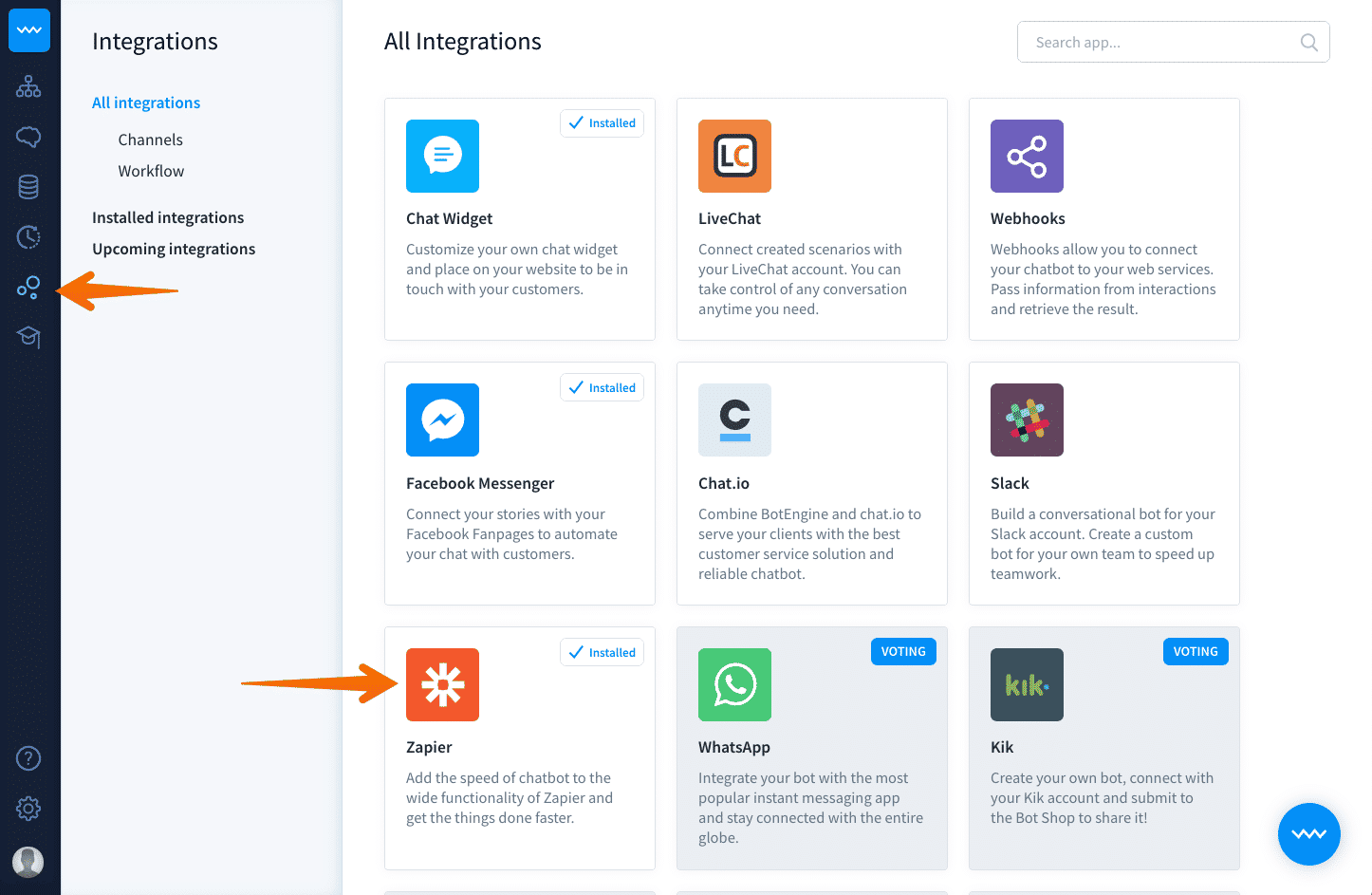Click the Integrations sidebar heading
Viewport: 1372px width, 895px height.
[x=155, y=42]
